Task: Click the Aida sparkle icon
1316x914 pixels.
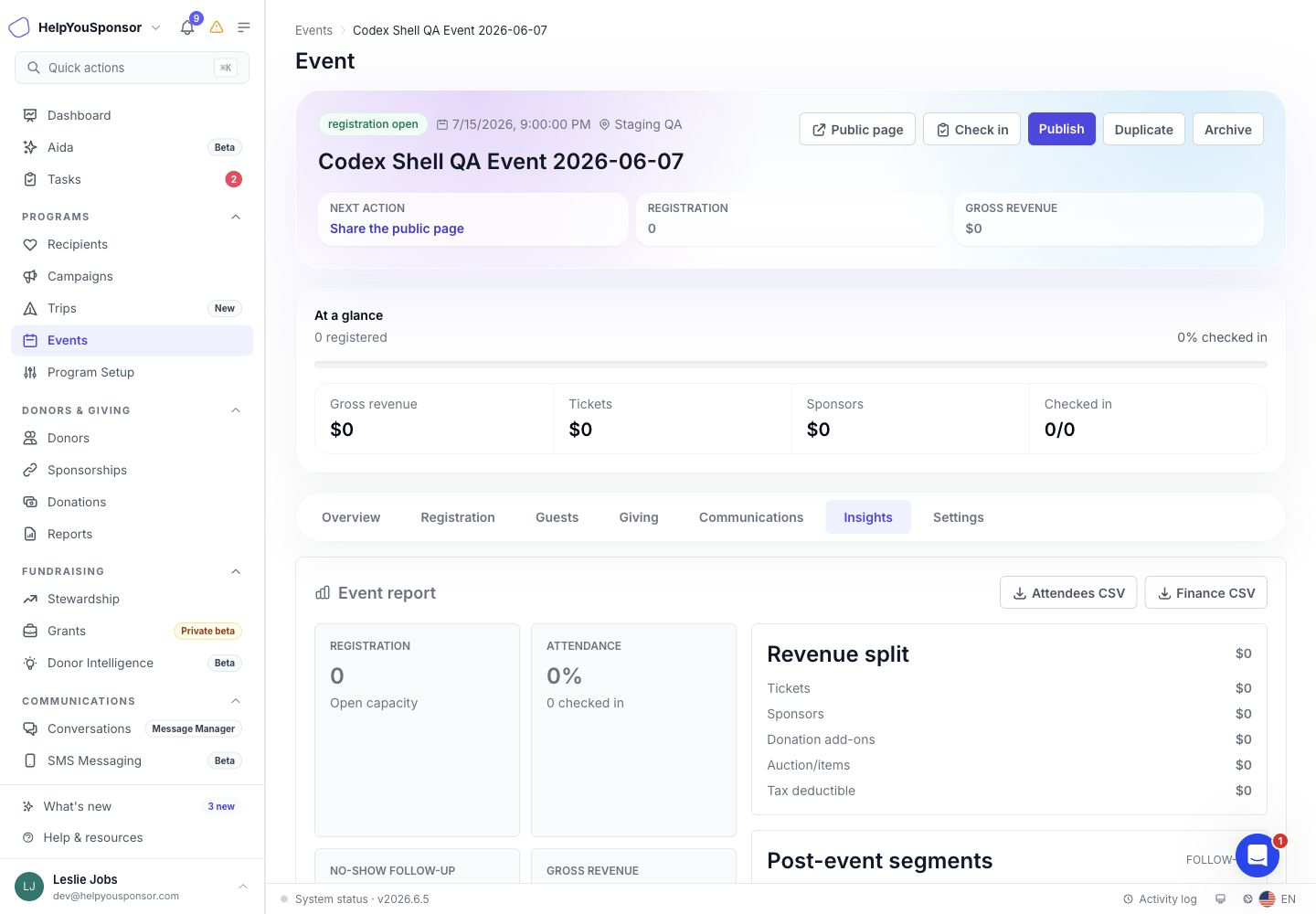Action: click(30, 147)
